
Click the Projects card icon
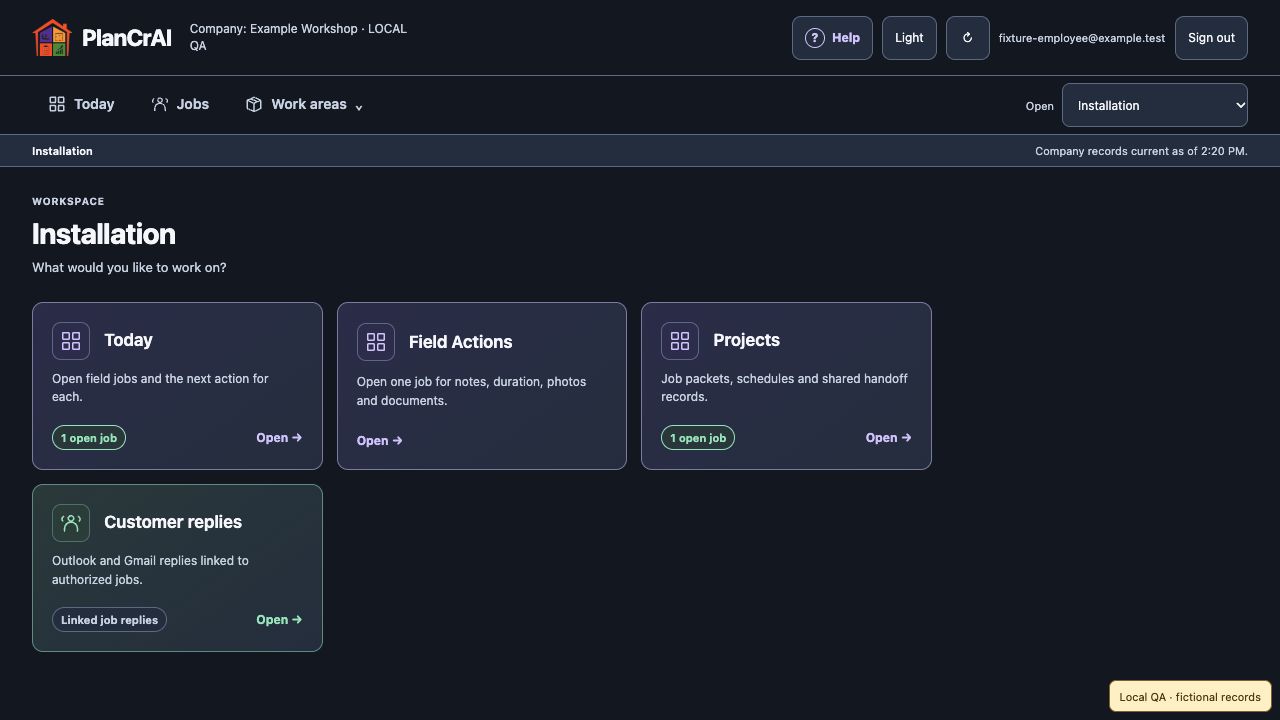click(x=680, y=341)
